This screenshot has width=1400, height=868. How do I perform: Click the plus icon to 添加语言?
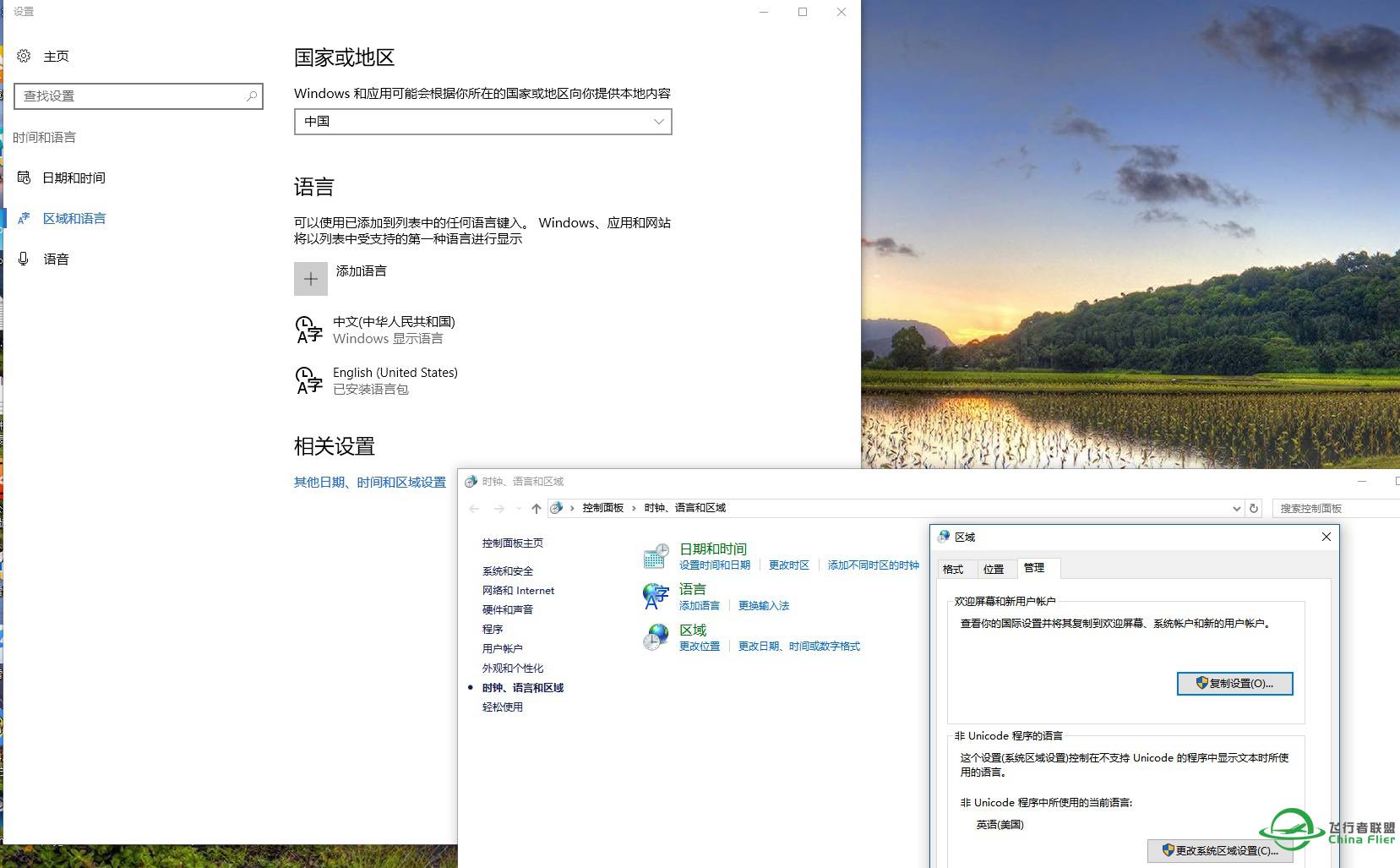tap(311, 278)
